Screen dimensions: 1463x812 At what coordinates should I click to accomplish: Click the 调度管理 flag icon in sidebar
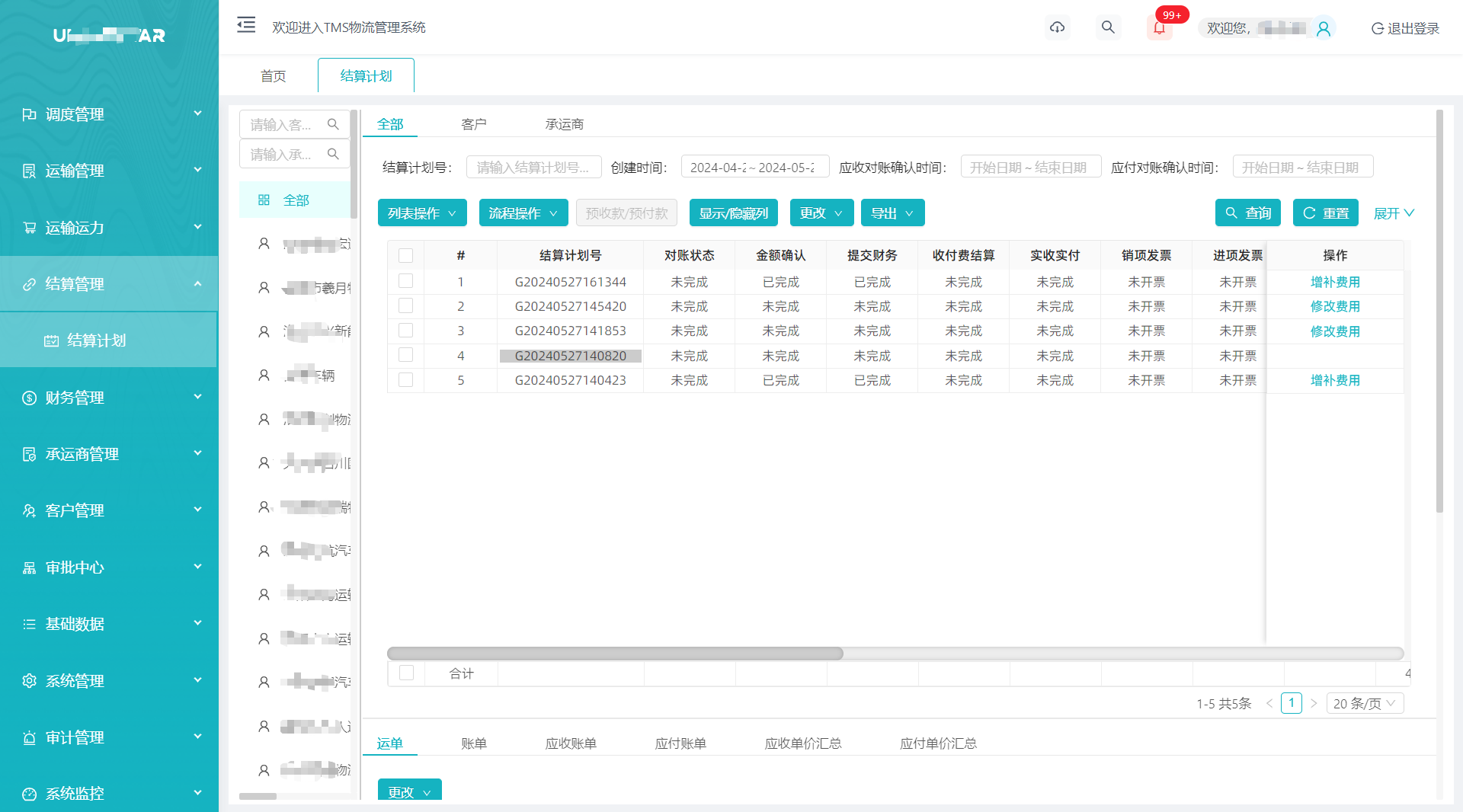pyautogui.click(x=29, y=114)
